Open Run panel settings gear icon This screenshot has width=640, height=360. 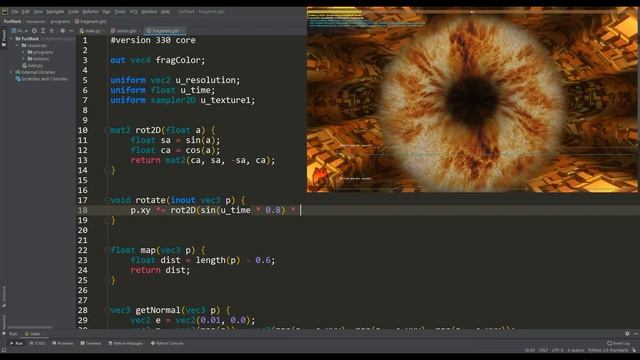[627, 334]
